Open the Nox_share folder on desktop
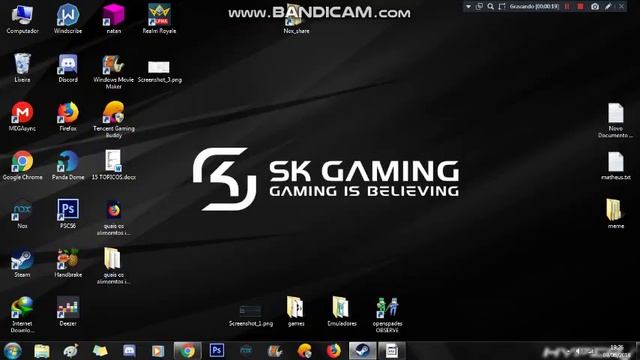The height and width of the screenshot is (360, 640). tap(296, 19)
